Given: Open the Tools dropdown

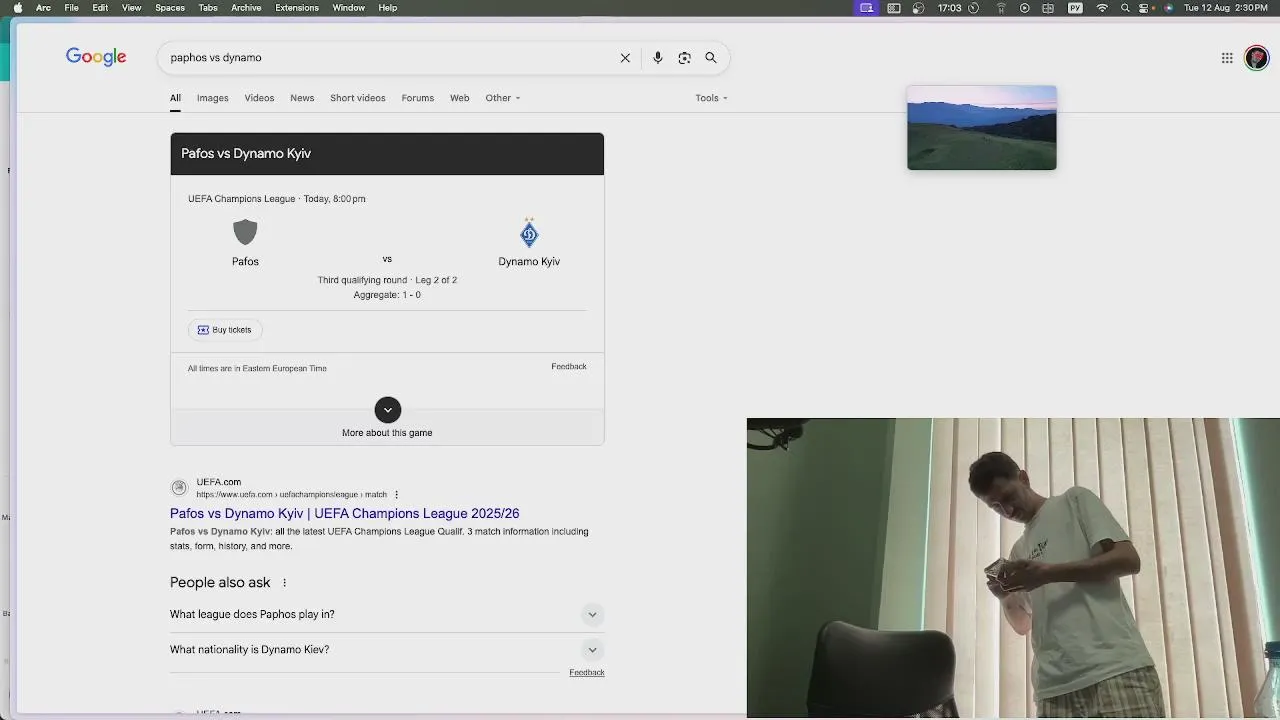Looking at the screenshot, I should pyautogui.click(x=711, y=98).
